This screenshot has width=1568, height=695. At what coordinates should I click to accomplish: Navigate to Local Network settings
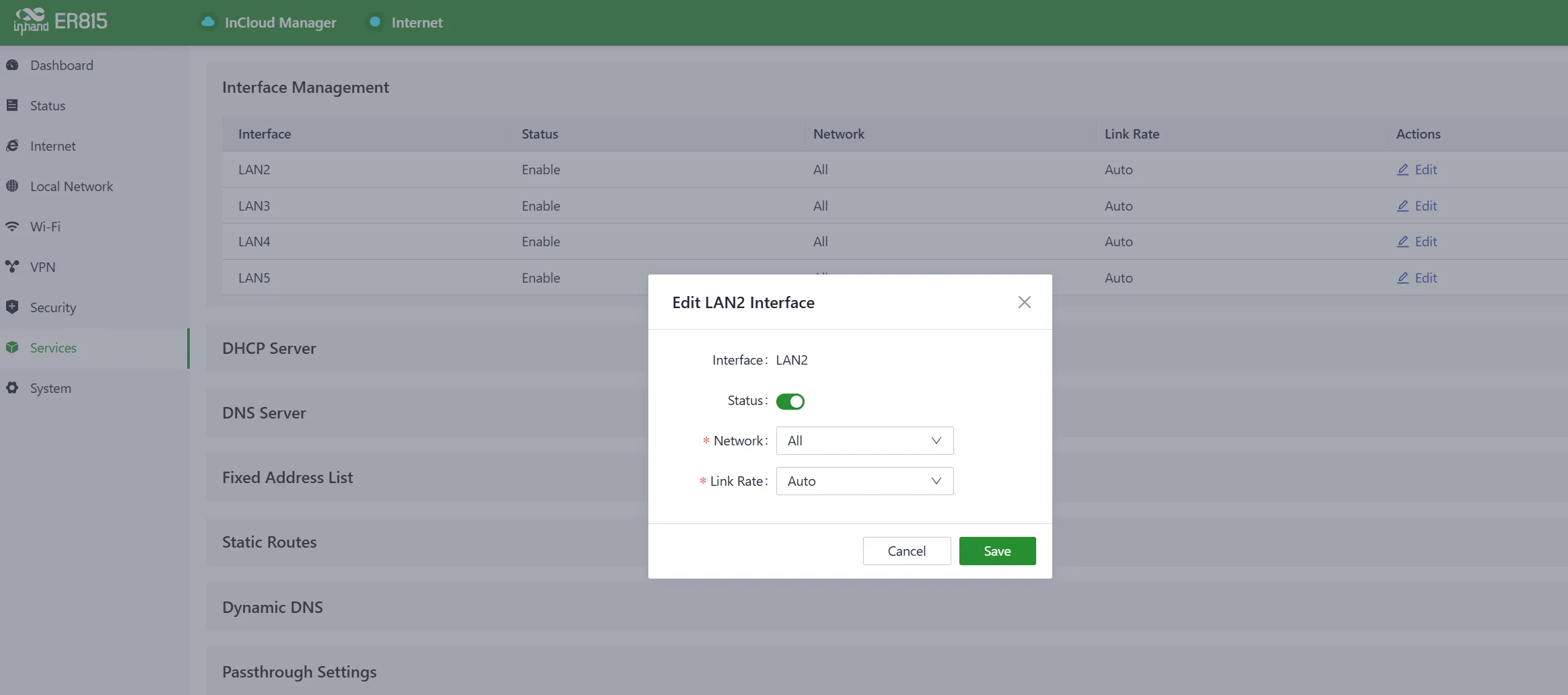click(94, 186)
